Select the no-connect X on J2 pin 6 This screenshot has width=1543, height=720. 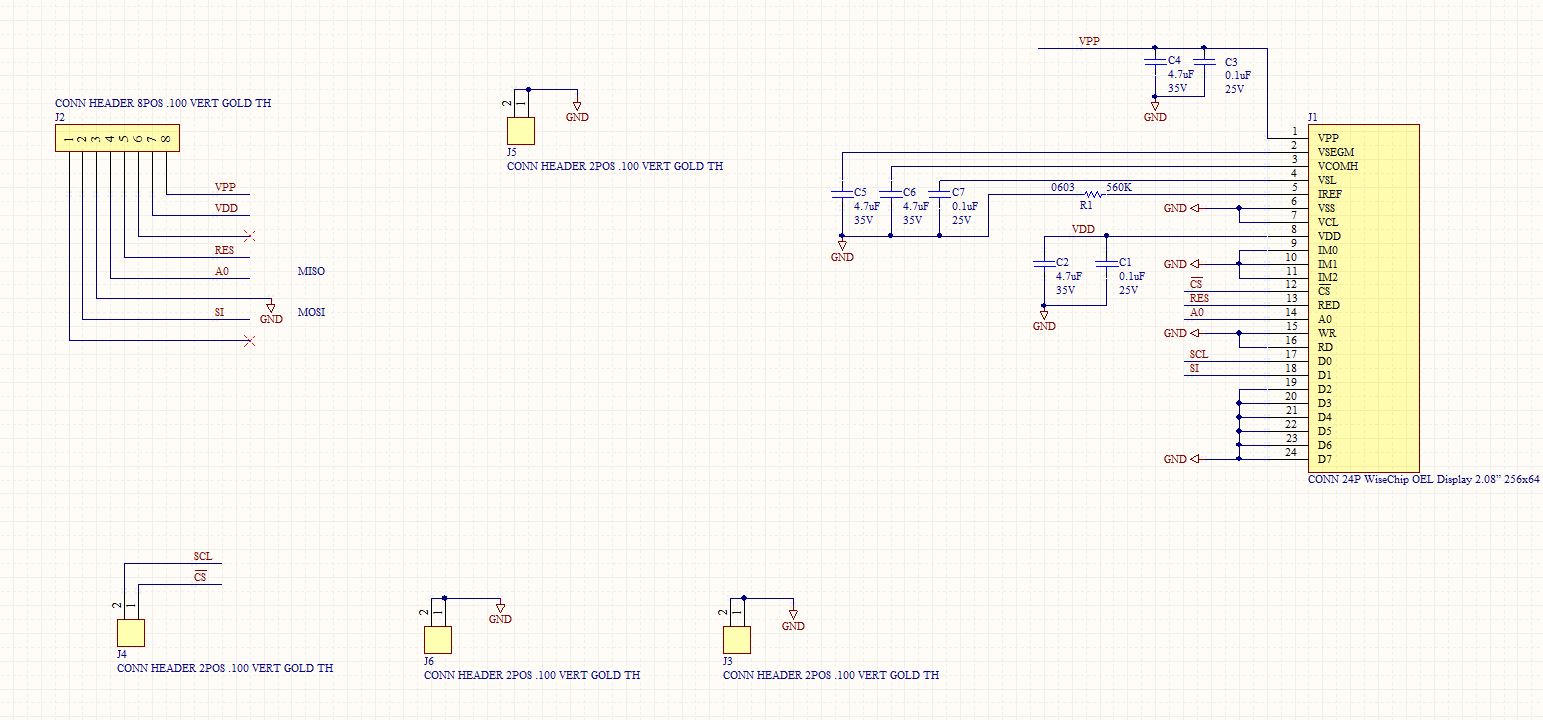tap(249, 236)
